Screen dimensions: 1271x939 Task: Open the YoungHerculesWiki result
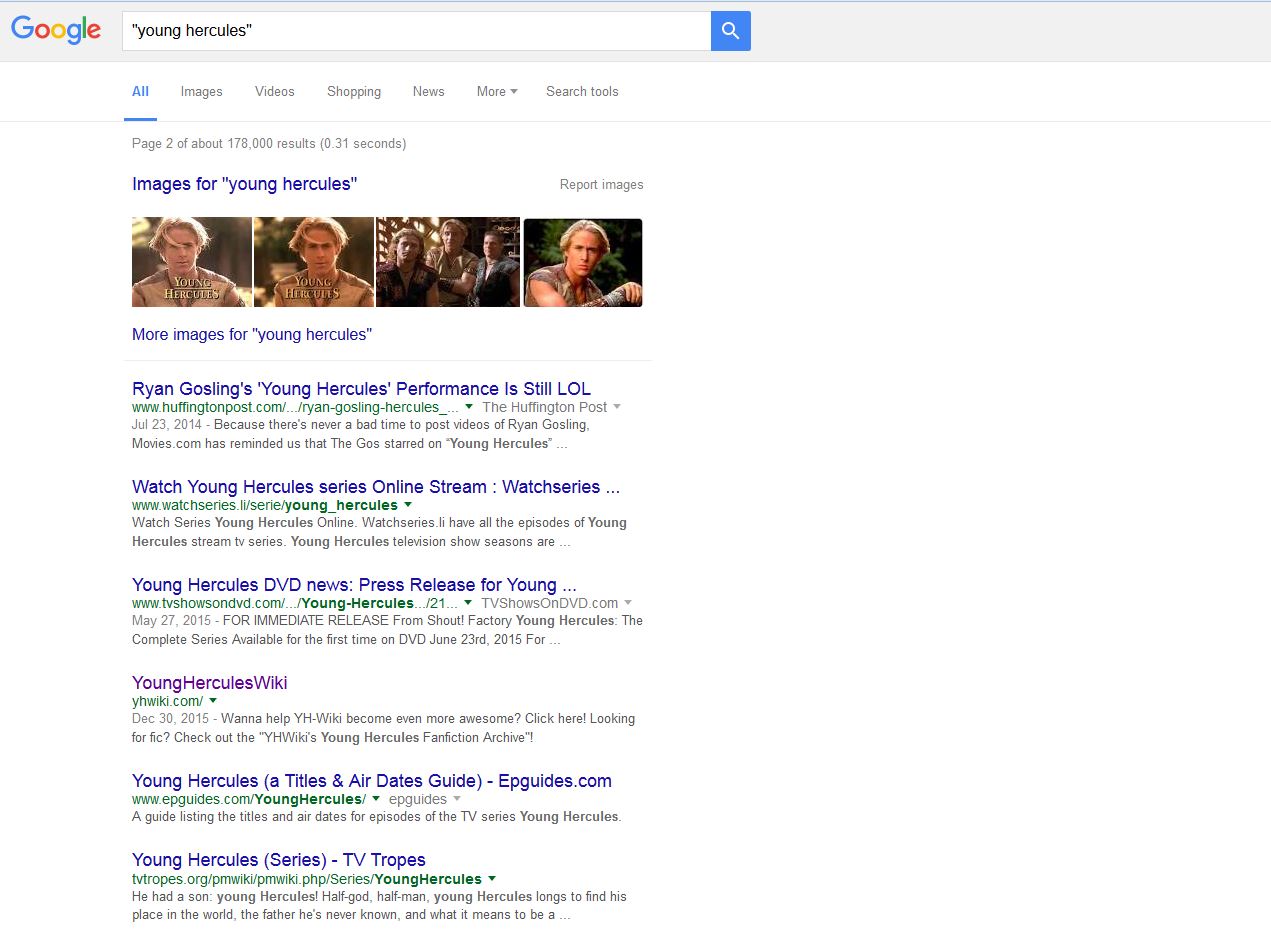click(209, 683)
